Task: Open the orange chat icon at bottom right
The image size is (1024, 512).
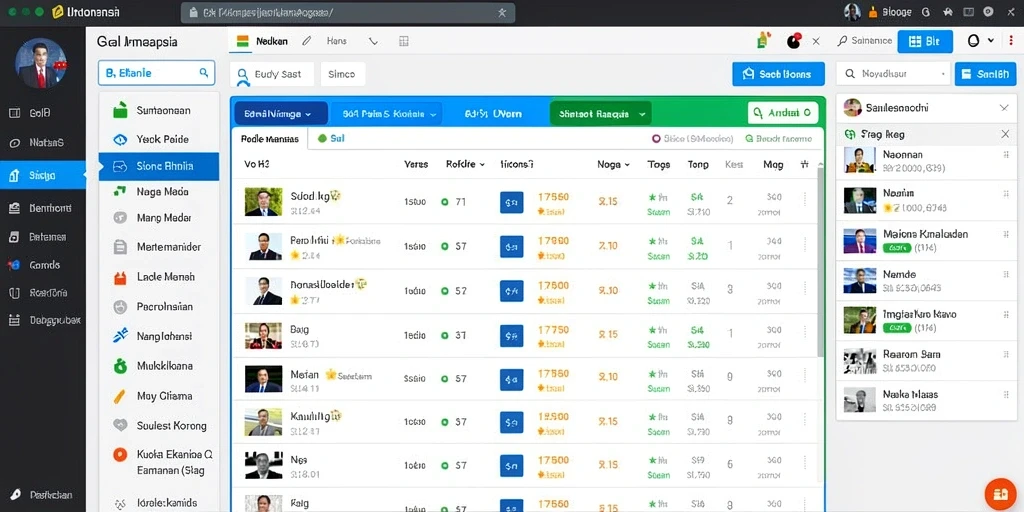Action: [1000, 494]
